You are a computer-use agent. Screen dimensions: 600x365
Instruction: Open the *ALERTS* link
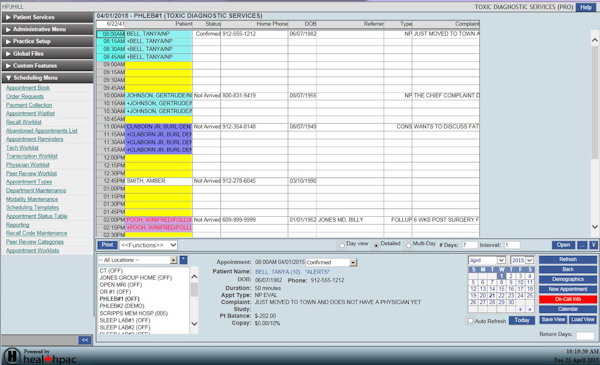point(317,272)
